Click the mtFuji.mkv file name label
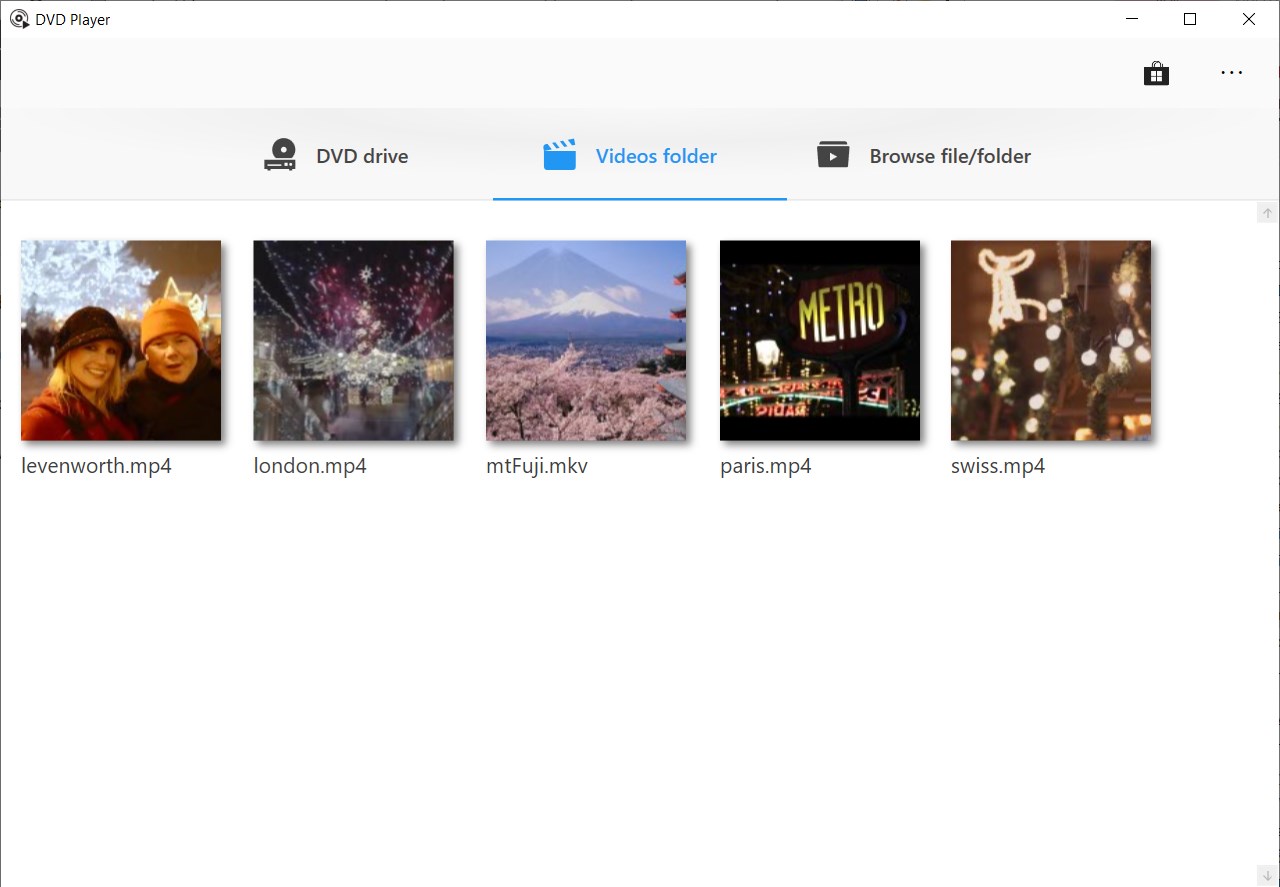Viewport: 1280px width, 887px height. coord(536,465)
